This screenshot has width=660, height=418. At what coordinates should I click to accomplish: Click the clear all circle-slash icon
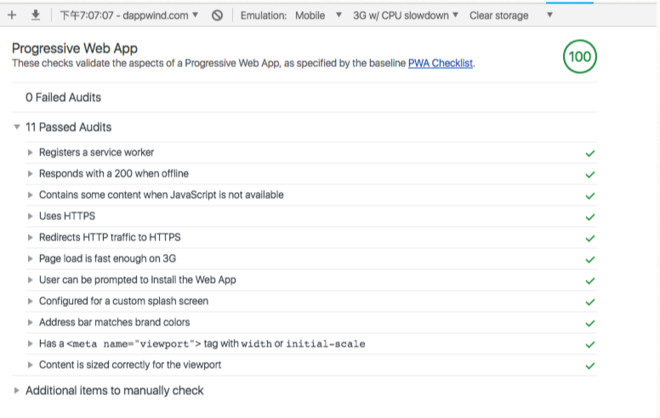tap(217, 16)
